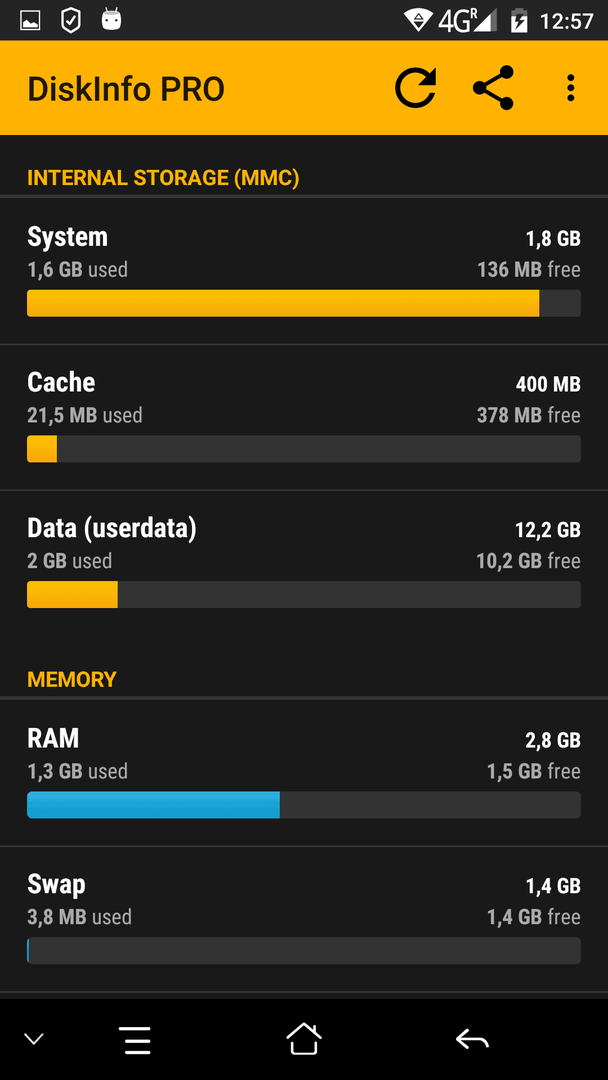Tap the MEMORY section header

tap(72, 680)
